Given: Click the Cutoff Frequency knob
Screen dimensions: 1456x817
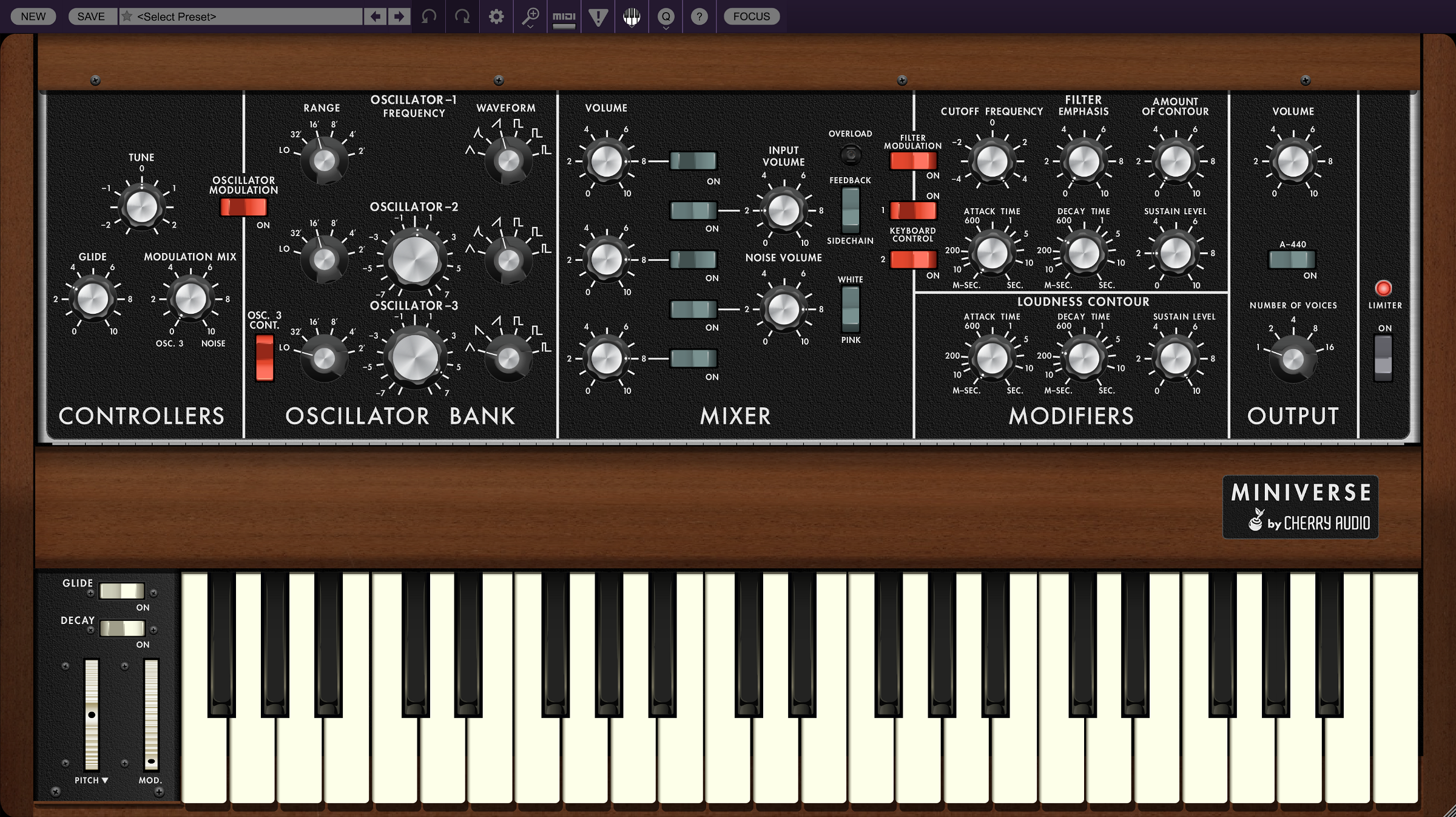Looking at the screenshot, I should (992, 161).
